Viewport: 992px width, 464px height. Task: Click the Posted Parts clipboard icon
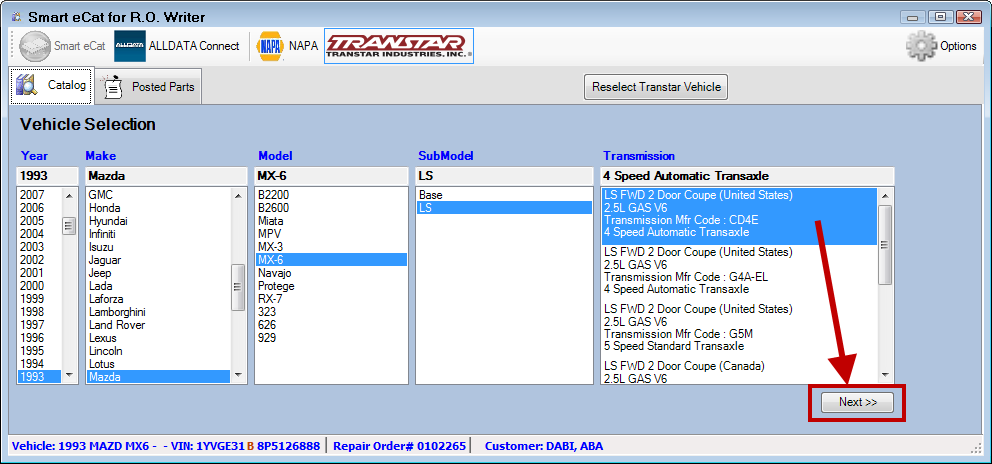click(x=114, y=87)
